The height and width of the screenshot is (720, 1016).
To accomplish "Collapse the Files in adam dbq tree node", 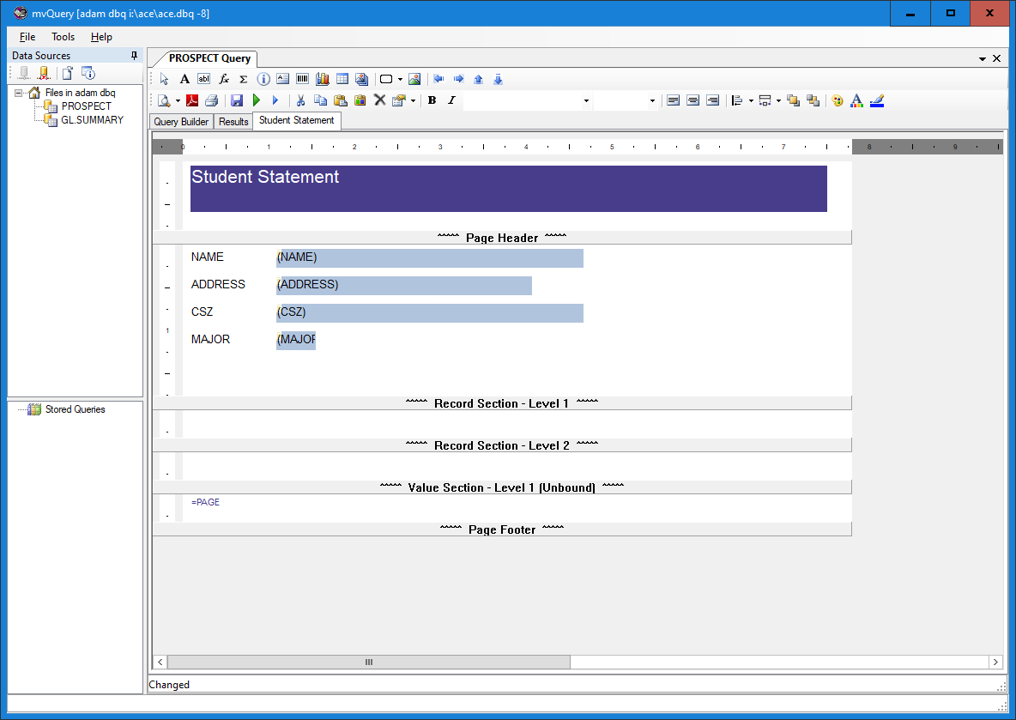I will (18, 93).
